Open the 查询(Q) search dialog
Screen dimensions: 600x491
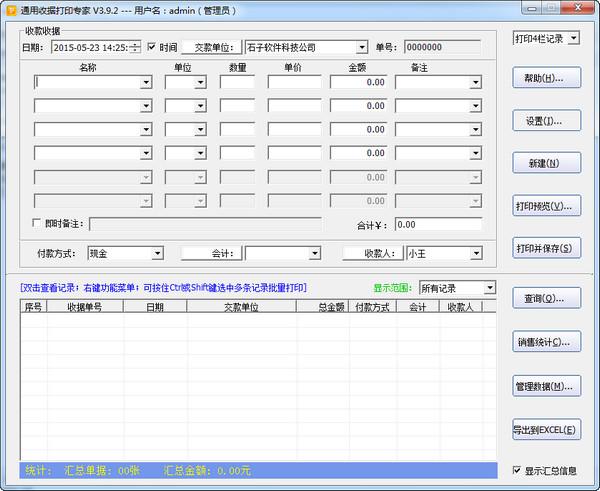click(545, 298)
